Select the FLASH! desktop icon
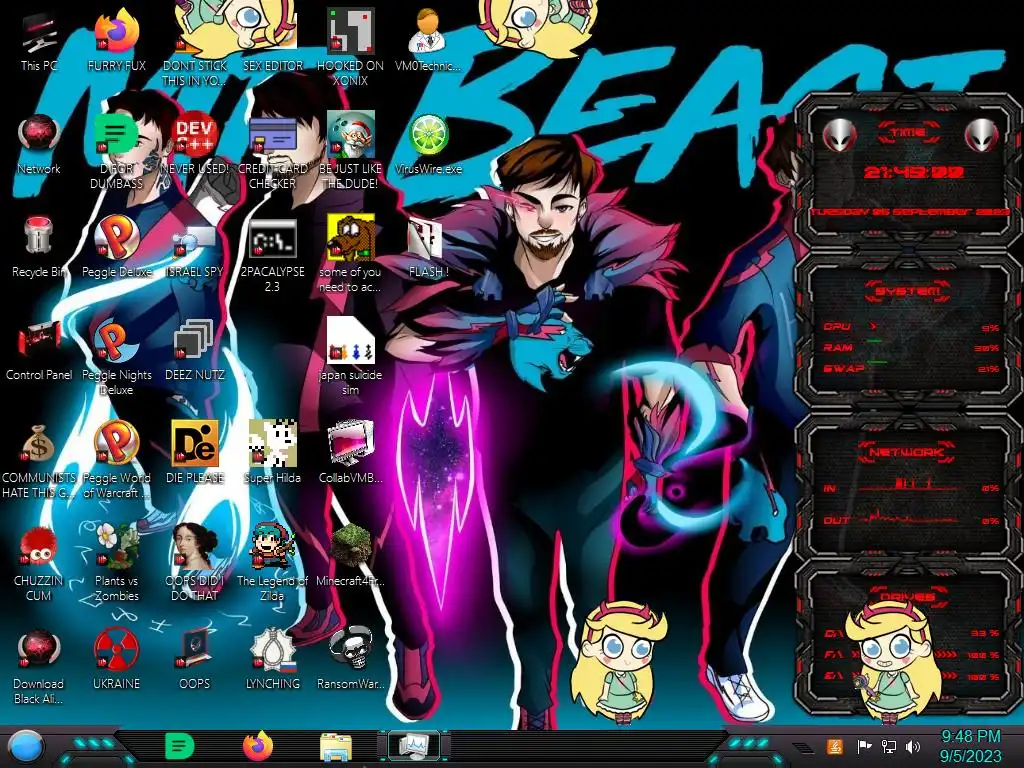1024x768 pixels. [x=428, y=248]
